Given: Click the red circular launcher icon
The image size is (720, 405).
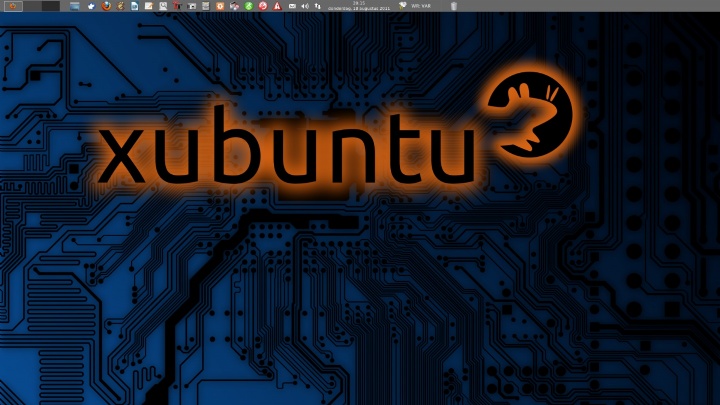Looking at the screenshot, I should click(x=263, y=6).
